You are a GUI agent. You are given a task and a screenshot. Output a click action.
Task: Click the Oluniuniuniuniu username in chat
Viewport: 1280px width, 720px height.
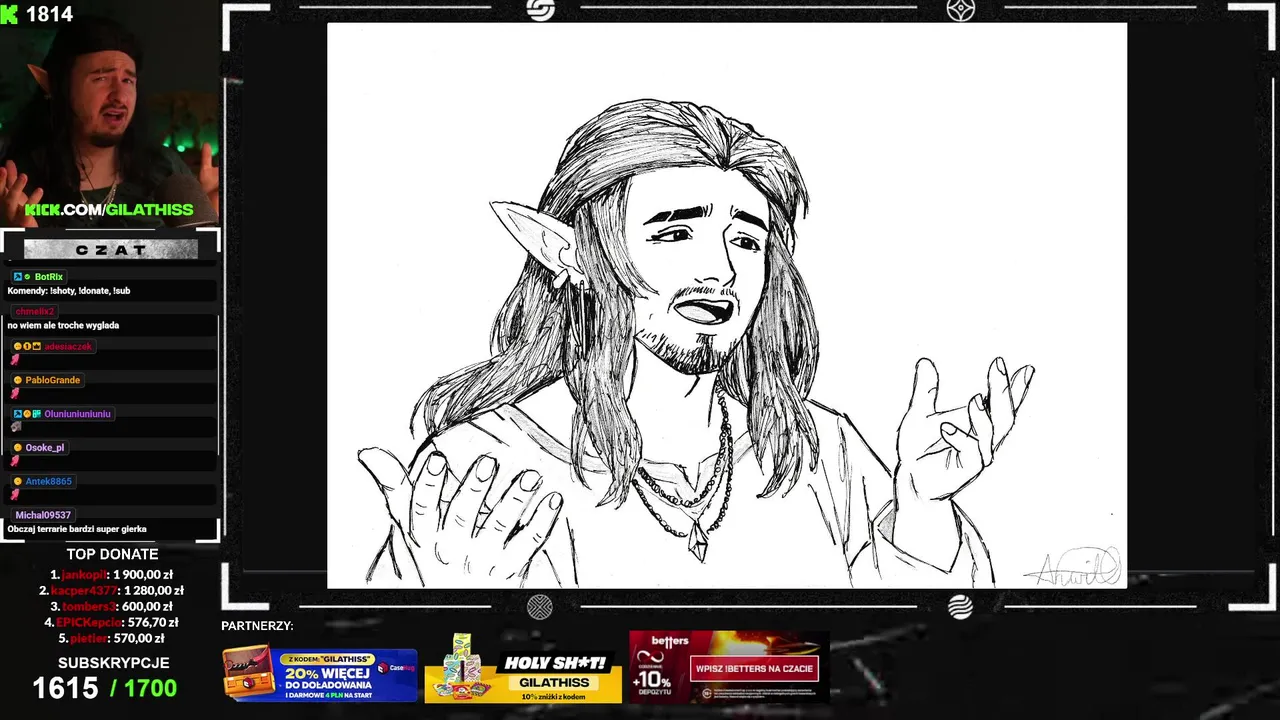[x=78, y=414]
